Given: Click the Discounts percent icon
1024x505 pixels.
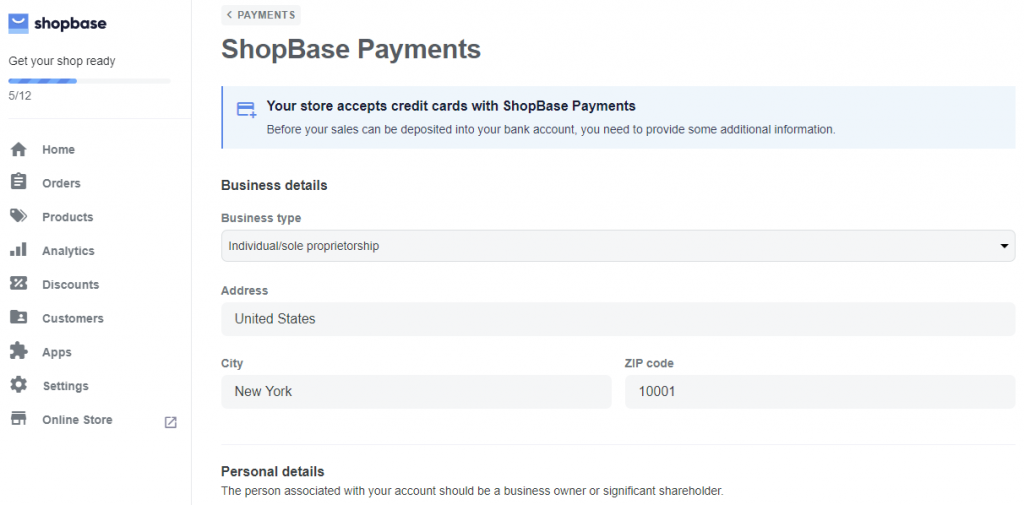Looking at the screenshot, I should (18, 284).
